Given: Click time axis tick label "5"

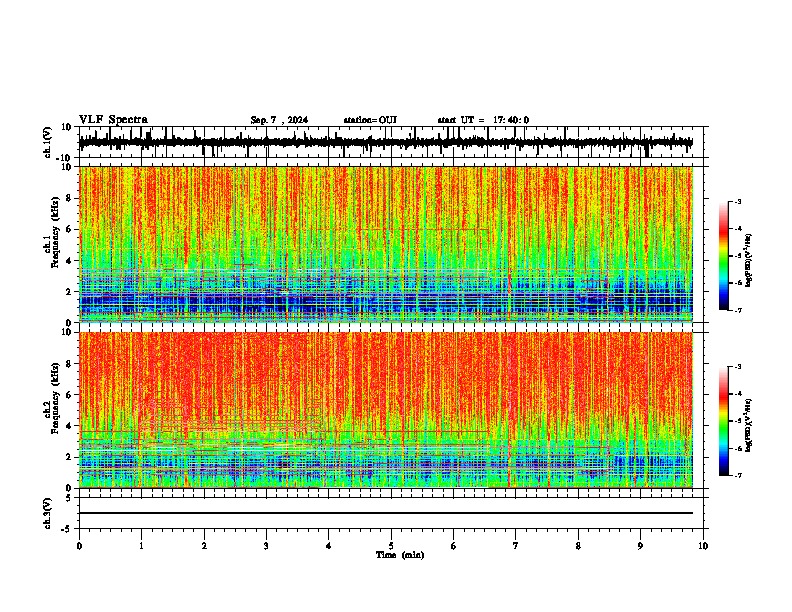Looking at the screenshot, I should (391, 546).
